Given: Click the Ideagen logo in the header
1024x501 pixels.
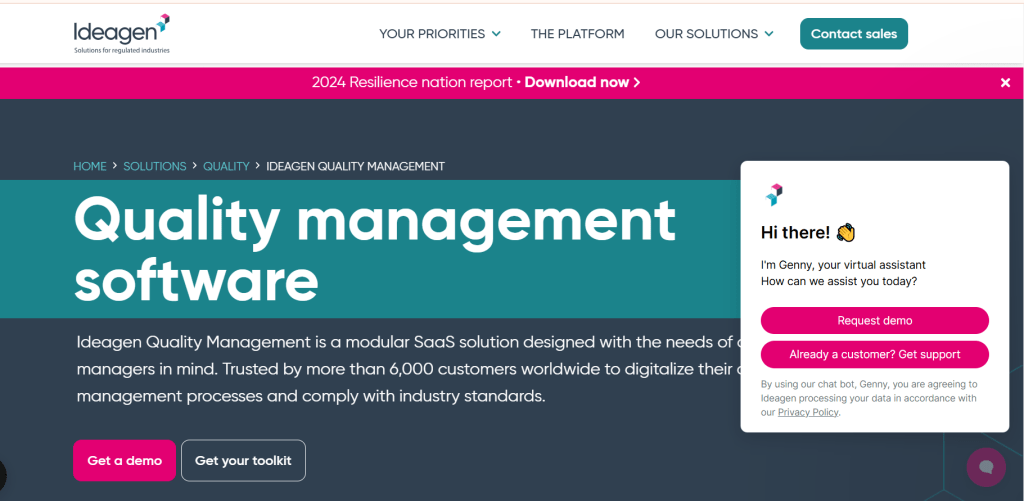Looking at the screenshot, I should 121,34.
